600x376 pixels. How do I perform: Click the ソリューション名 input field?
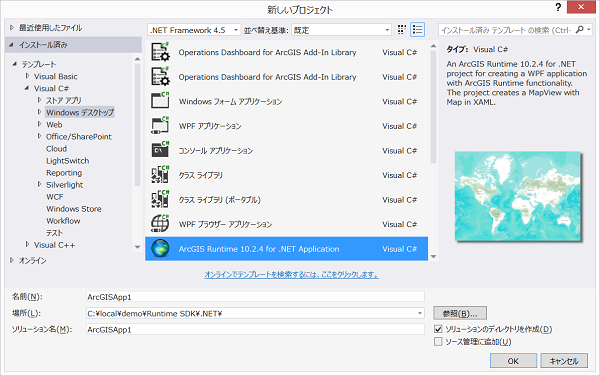255,329
